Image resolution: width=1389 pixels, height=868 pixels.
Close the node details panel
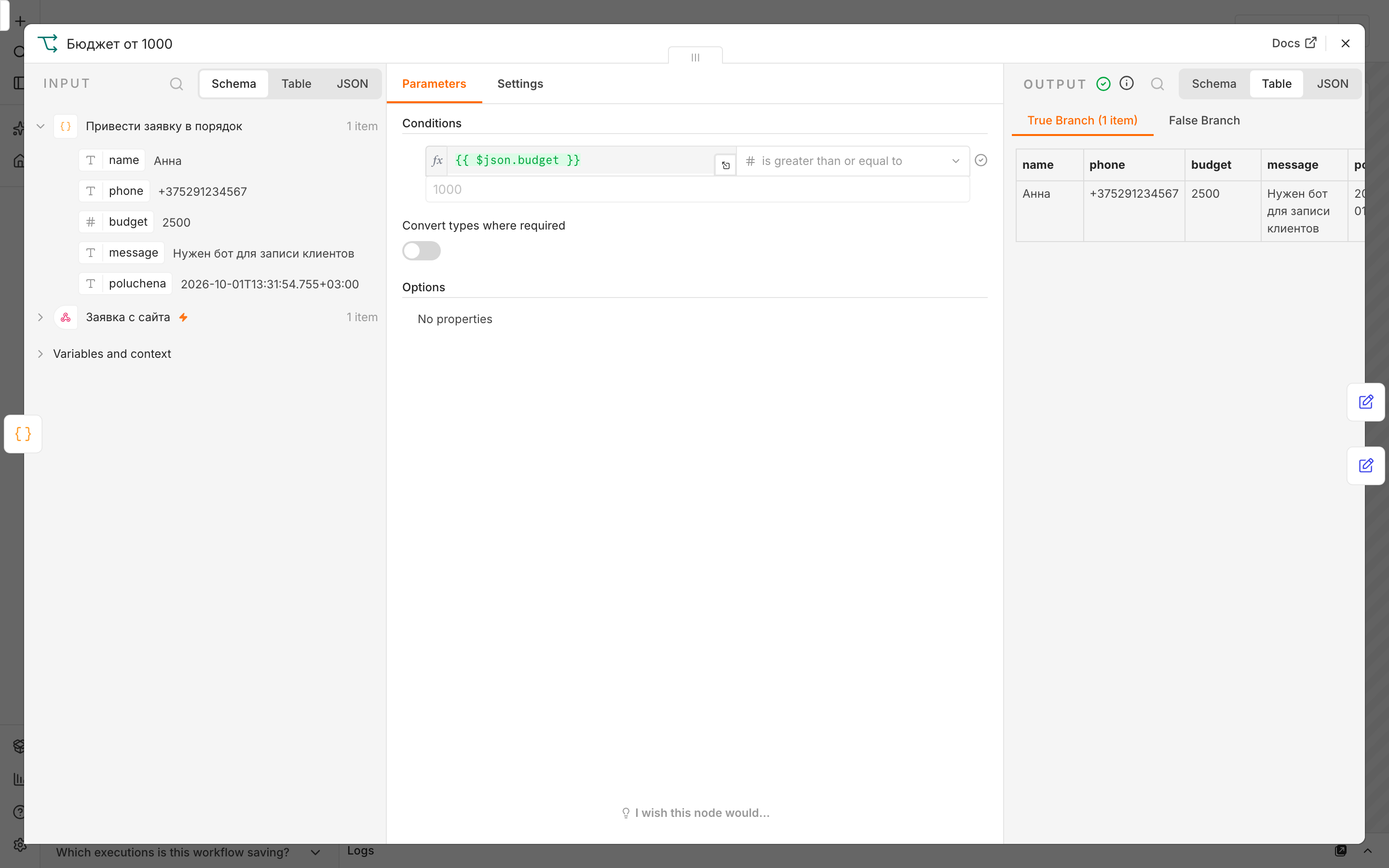[x=1345, y=43]
